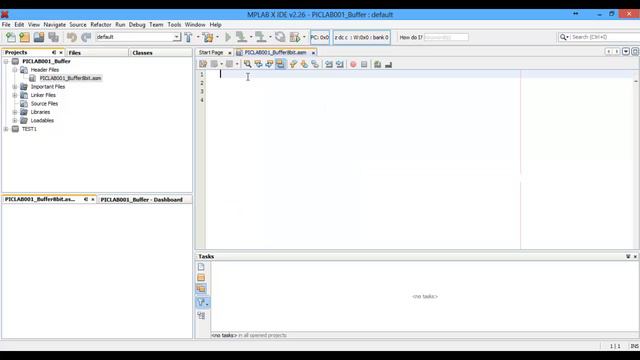Expand the Important Files folder
This screenshot has width=640, height=360.
coord(15,87)
